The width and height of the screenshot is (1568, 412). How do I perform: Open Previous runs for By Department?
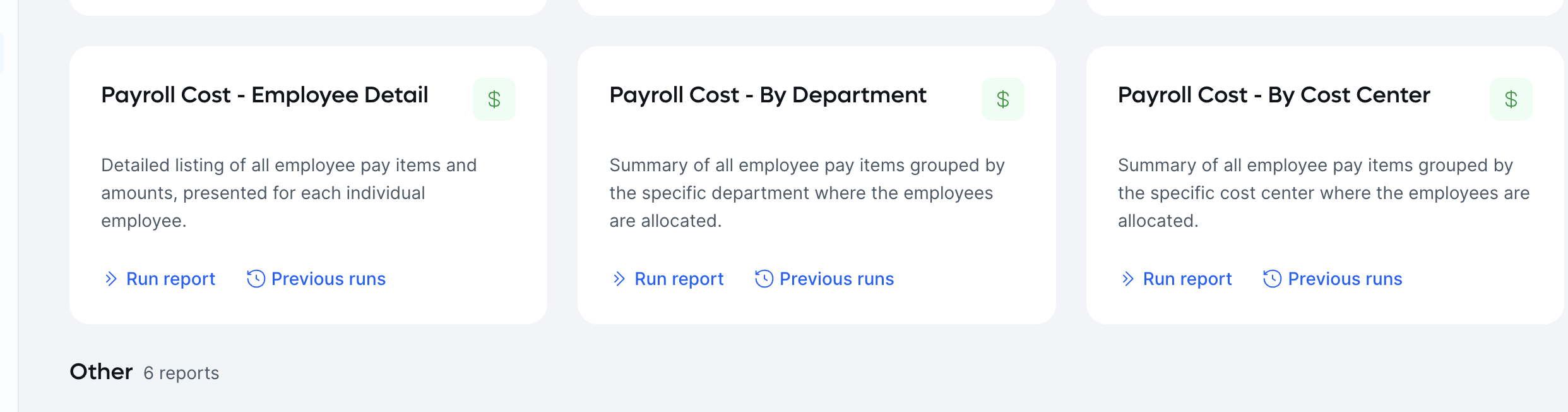click(x=824, y=279)
